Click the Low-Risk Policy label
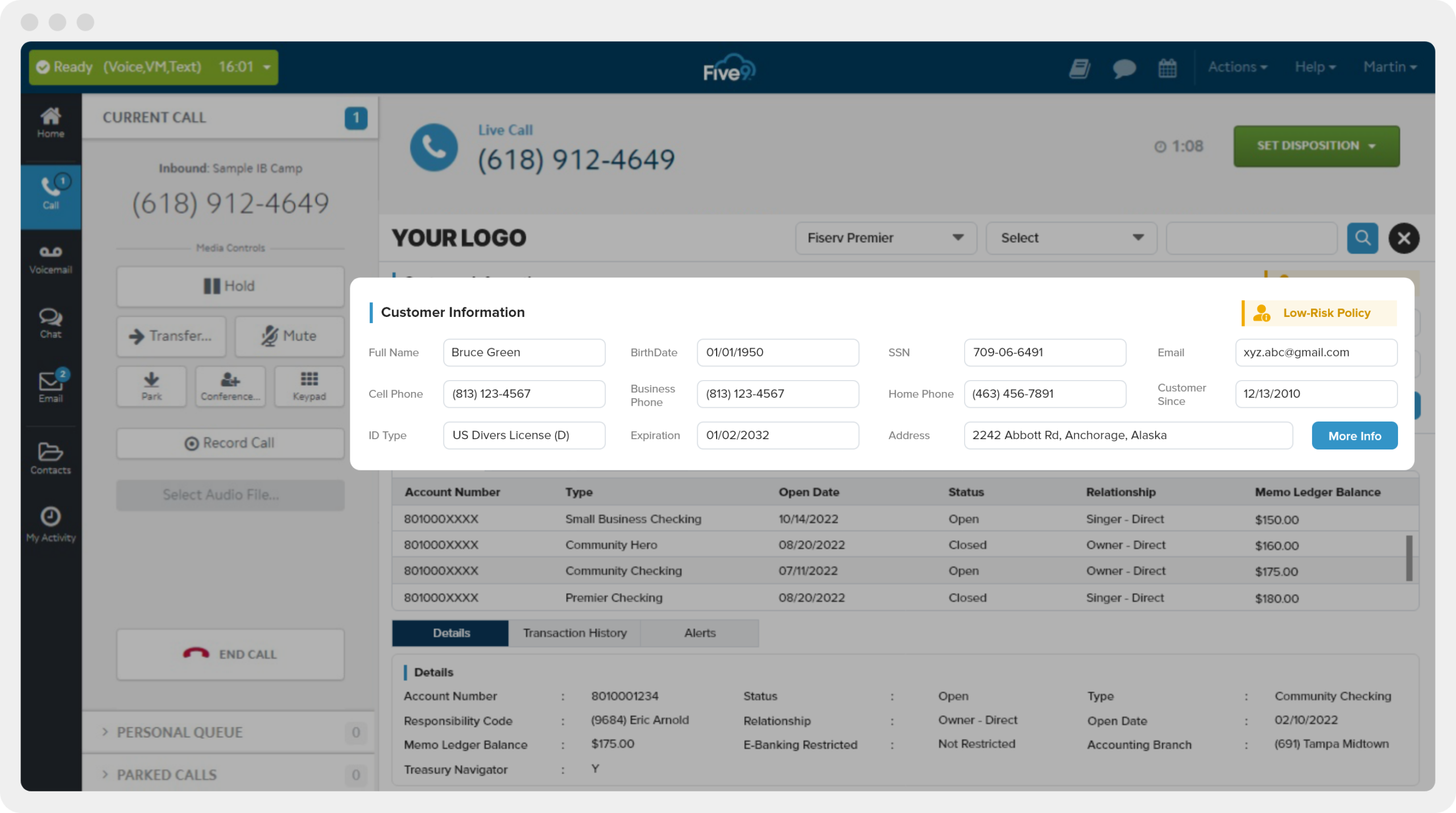 tap(1327, 313)
